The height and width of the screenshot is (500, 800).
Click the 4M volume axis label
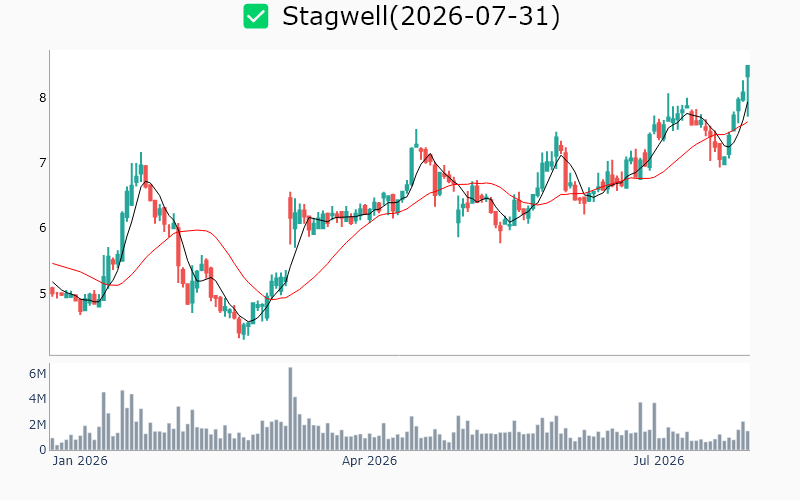pos(37,398)
